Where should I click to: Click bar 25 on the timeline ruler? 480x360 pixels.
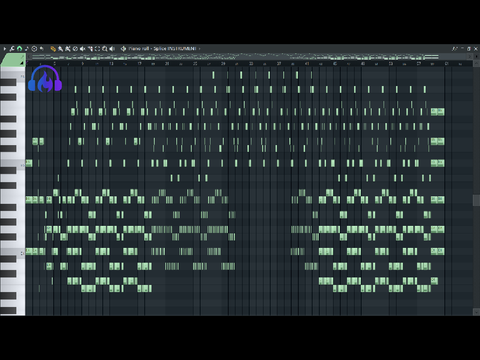(195, 63)
